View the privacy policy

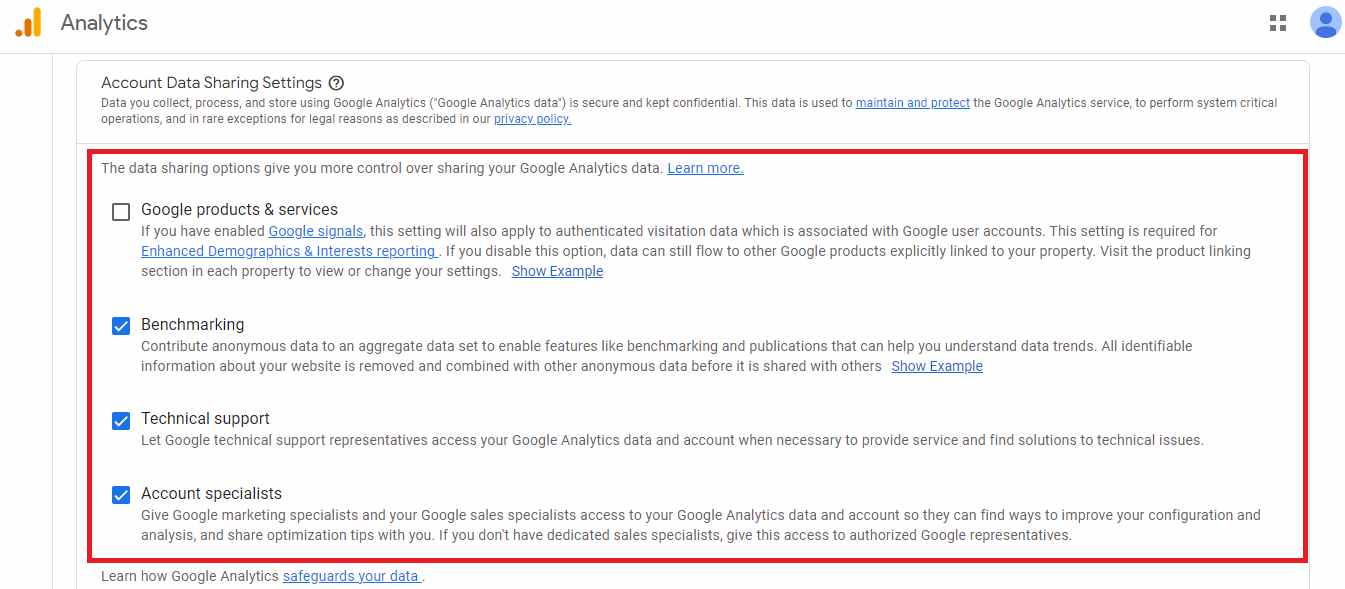pos(532,118)
